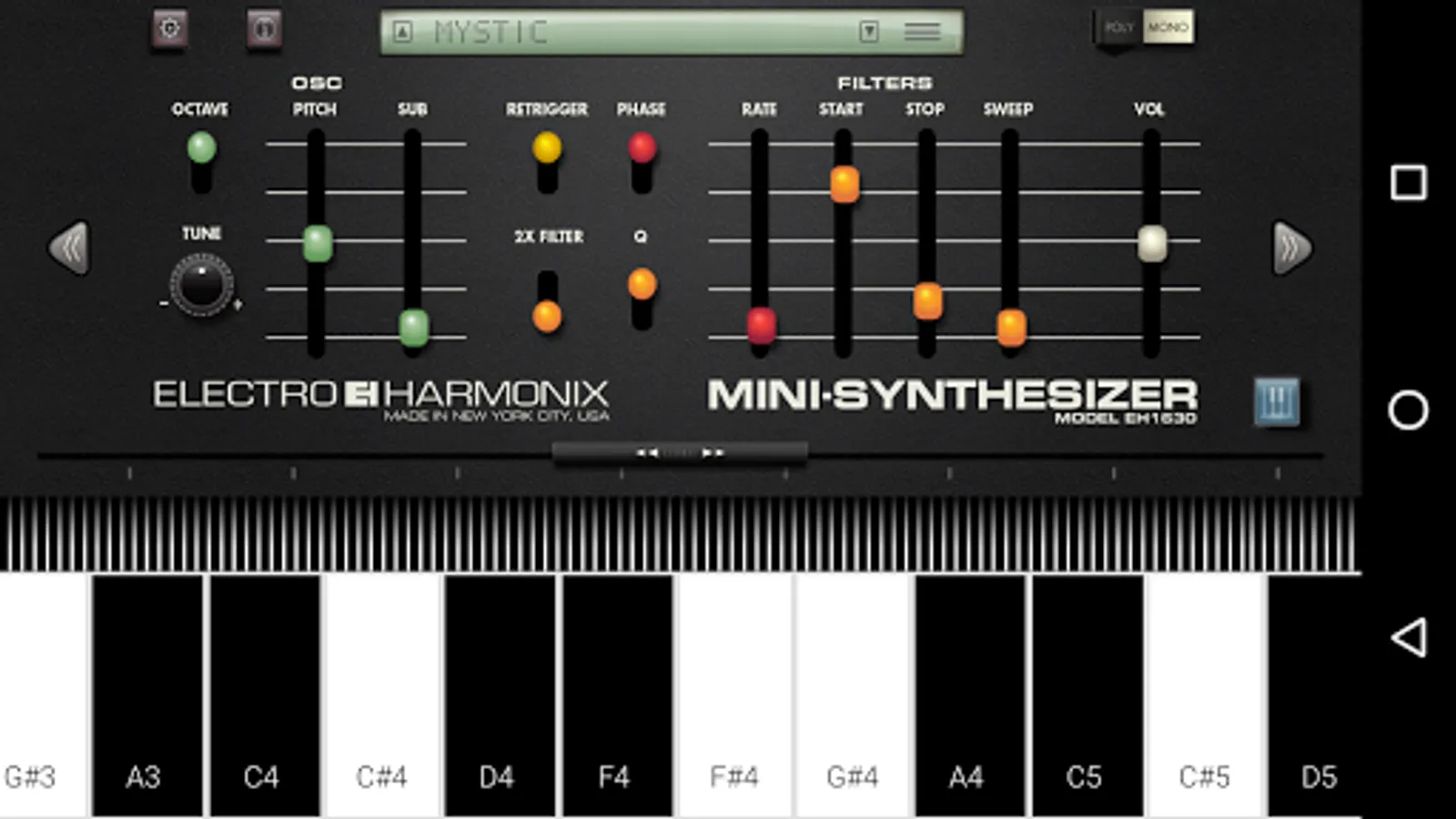Viewport: 1456px width, 819px height.
Task: Open the preset list hamburger menu
Action: click(x=922, y=33)
